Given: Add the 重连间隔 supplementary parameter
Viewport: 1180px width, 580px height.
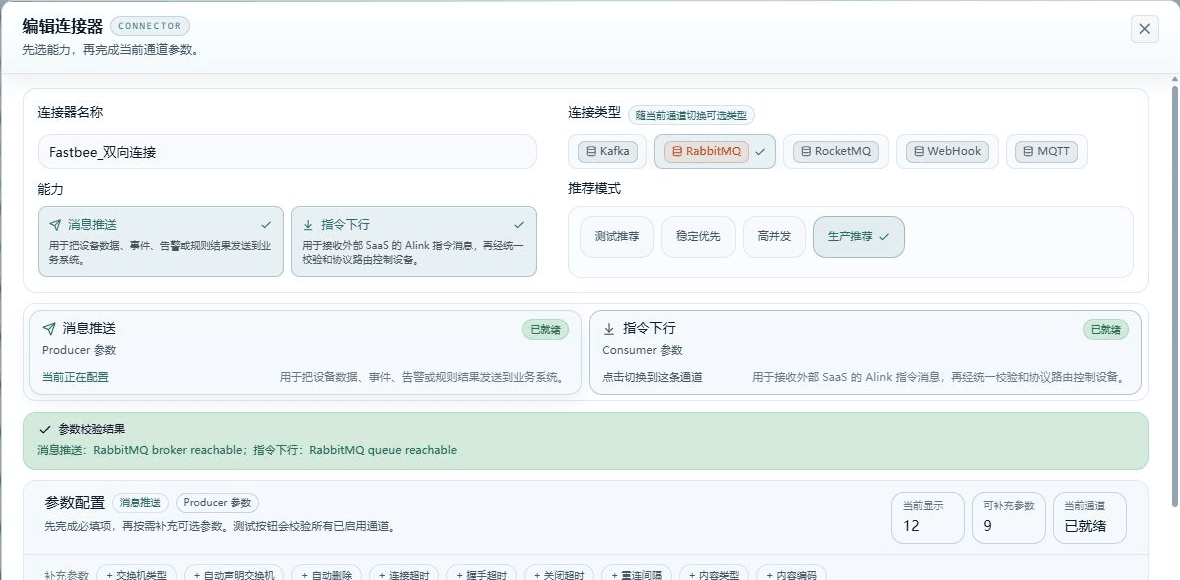Looking at the screenshot, I should (x=637, y=574).
